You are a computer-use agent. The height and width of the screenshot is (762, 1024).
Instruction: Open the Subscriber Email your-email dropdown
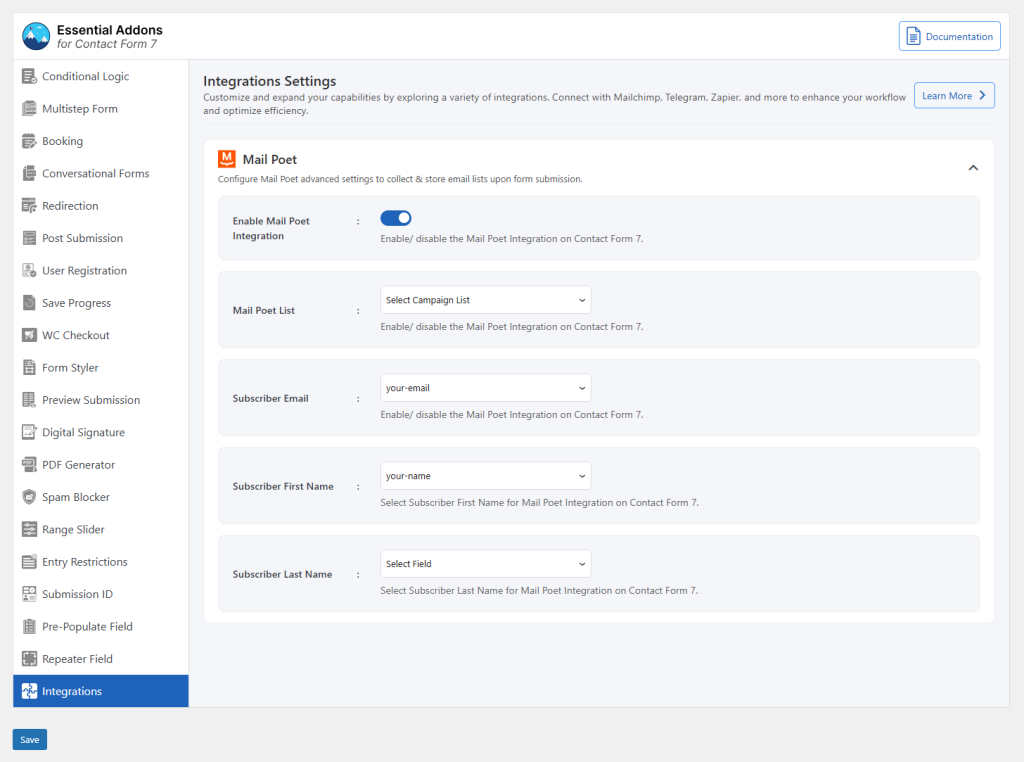click(485, 388)
